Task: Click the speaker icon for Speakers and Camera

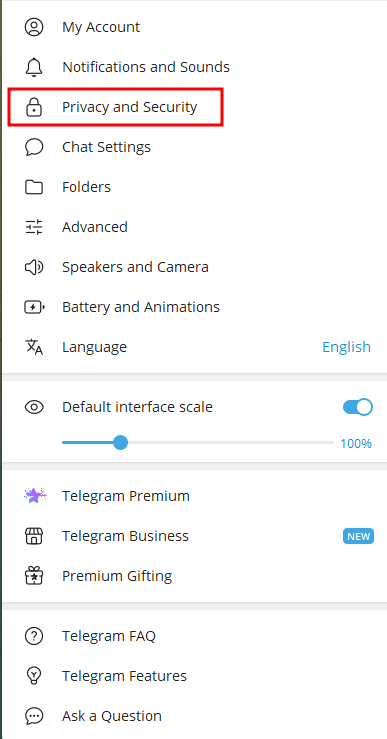Action: (x=34, y=267)
